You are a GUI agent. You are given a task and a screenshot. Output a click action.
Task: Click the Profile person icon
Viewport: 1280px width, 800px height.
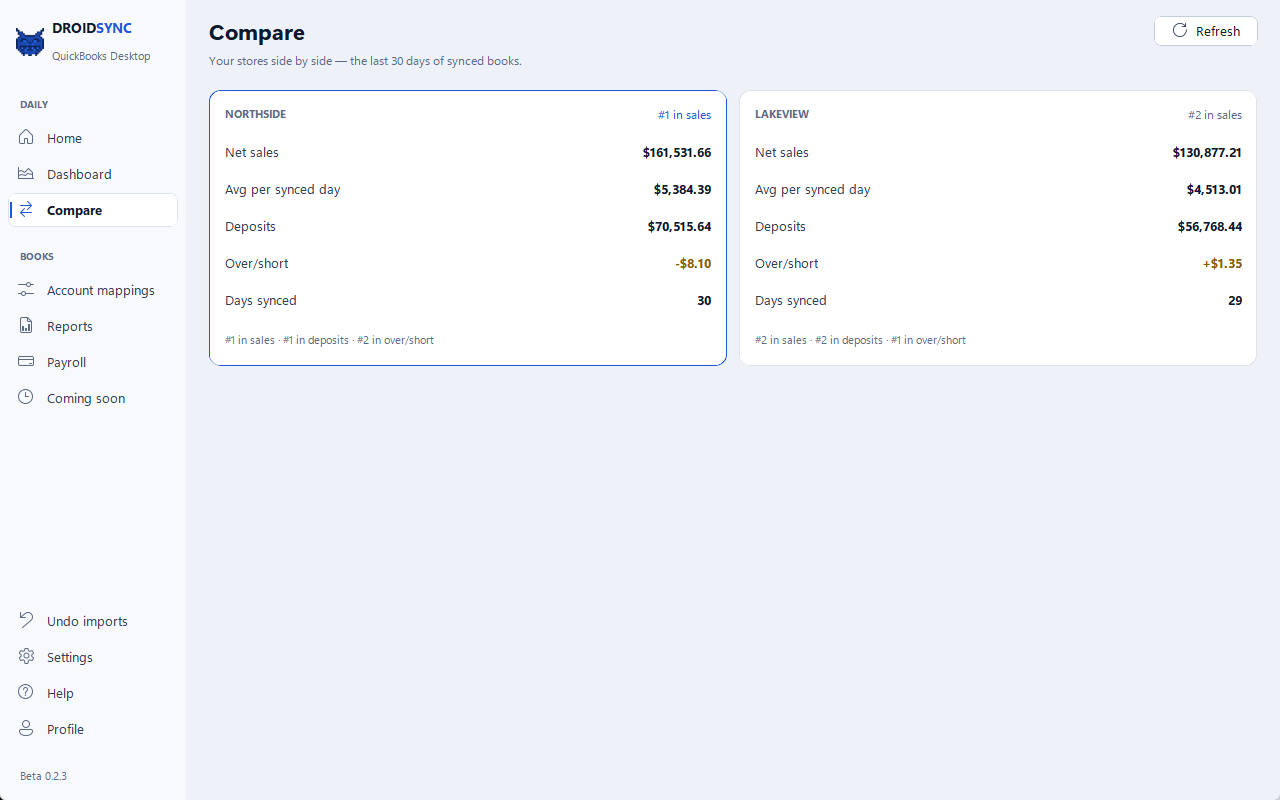click(x=26, y=729)
